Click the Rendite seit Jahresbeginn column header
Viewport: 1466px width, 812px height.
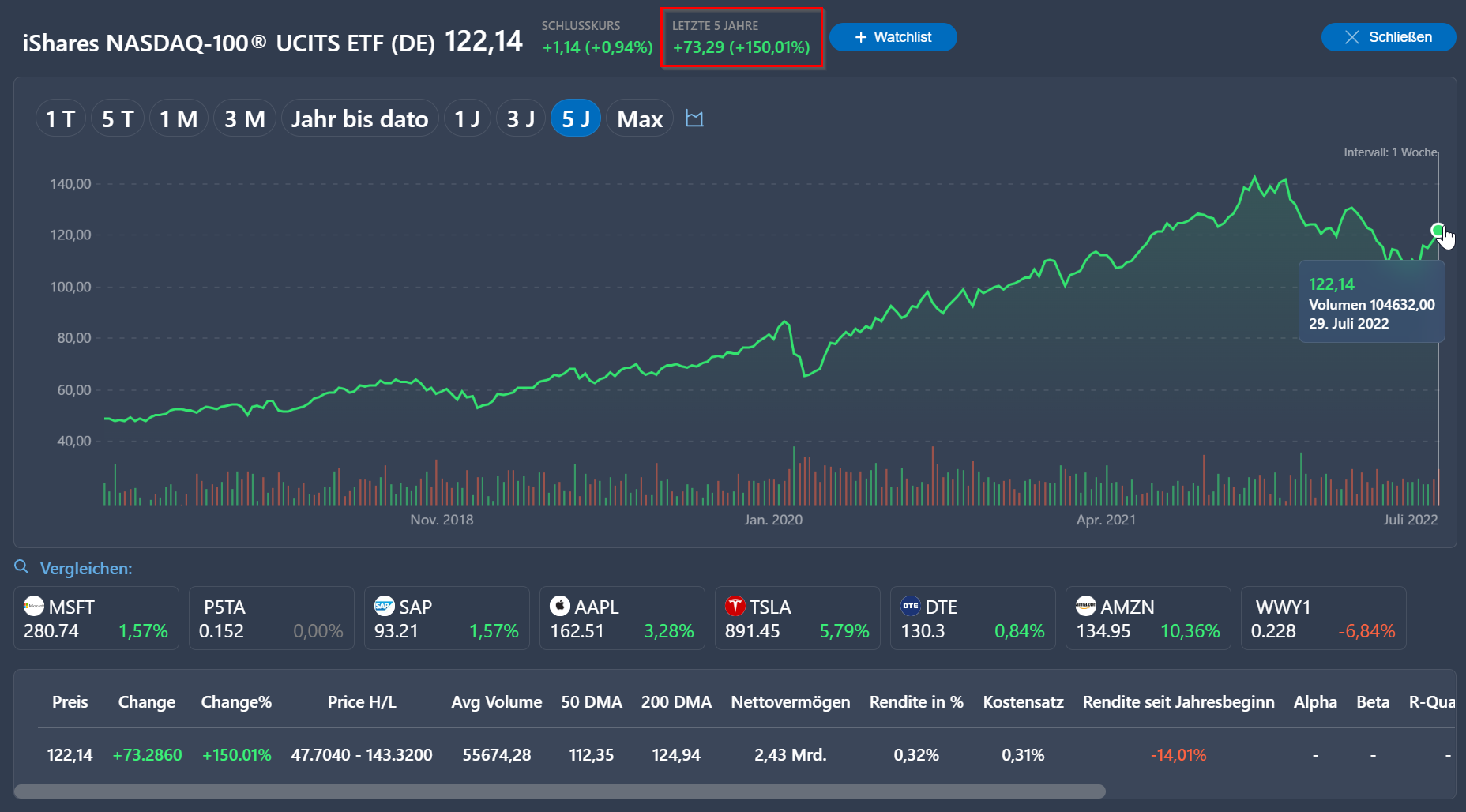coord(1178,702)
